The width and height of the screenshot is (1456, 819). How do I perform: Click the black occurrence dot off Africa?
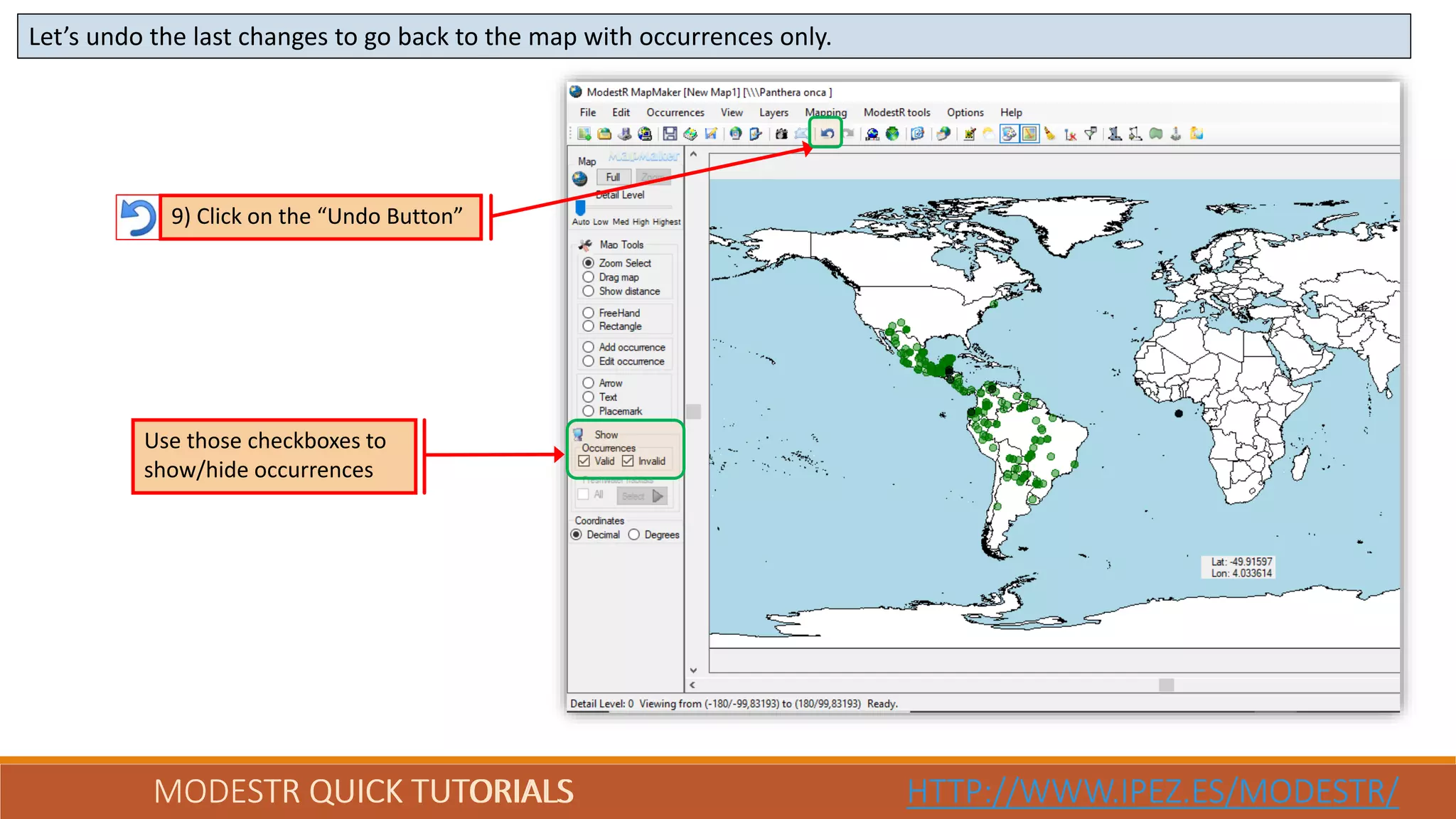1179,413
